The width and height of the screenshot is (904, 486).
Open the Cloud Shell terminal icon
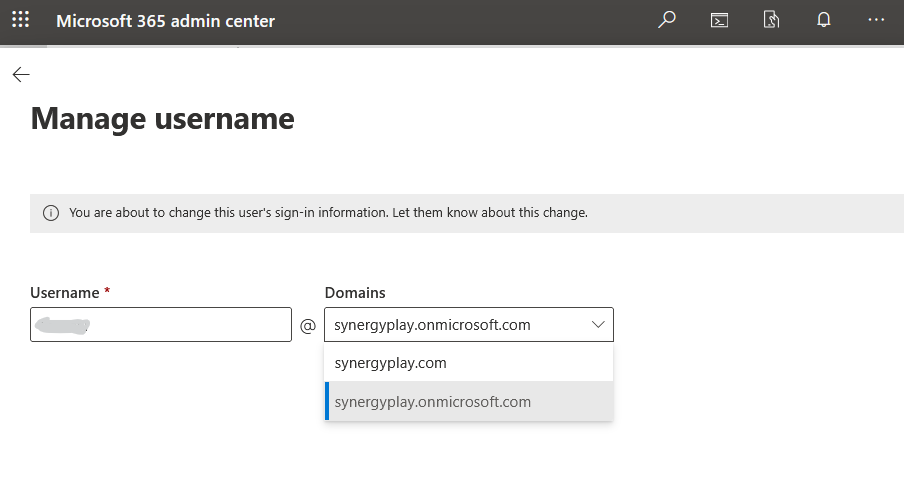click(719, 21)
